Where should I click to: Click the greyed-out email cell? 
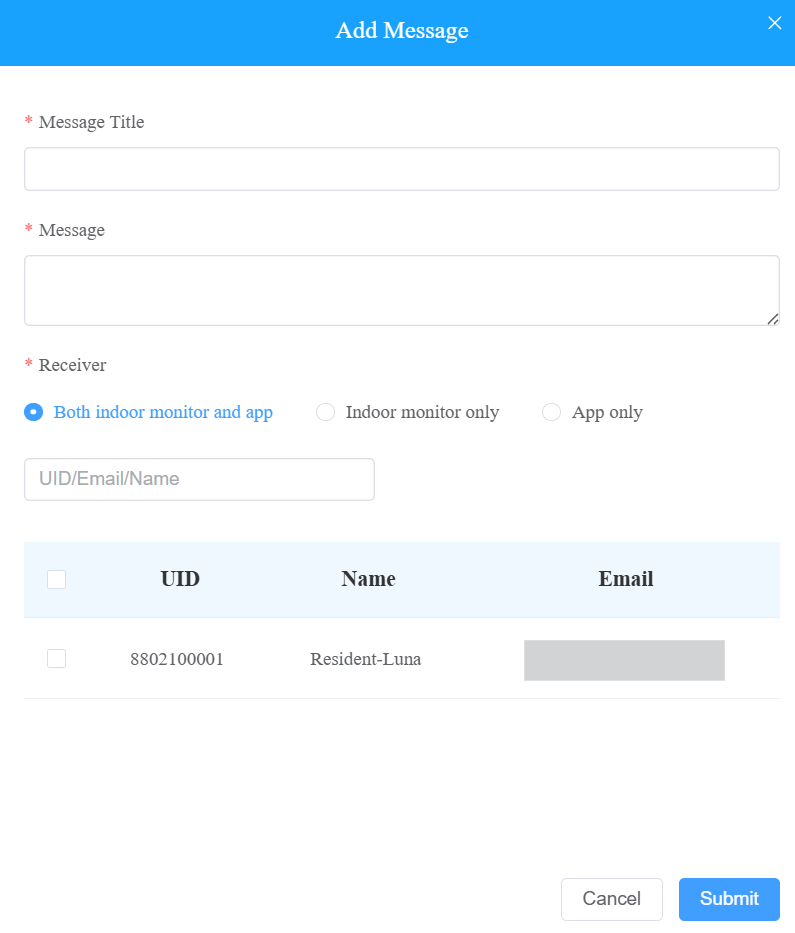[624, 660]
